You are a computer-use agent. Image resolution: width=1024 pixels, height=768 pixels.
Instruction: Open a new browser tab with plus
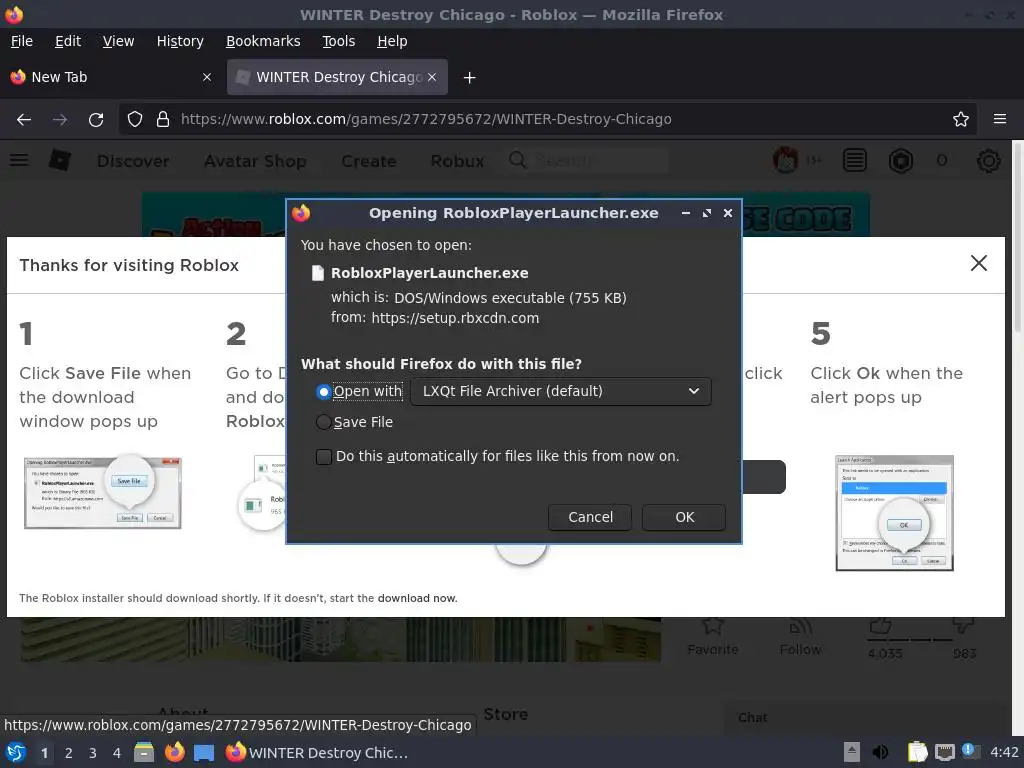[x=469, y=78]
